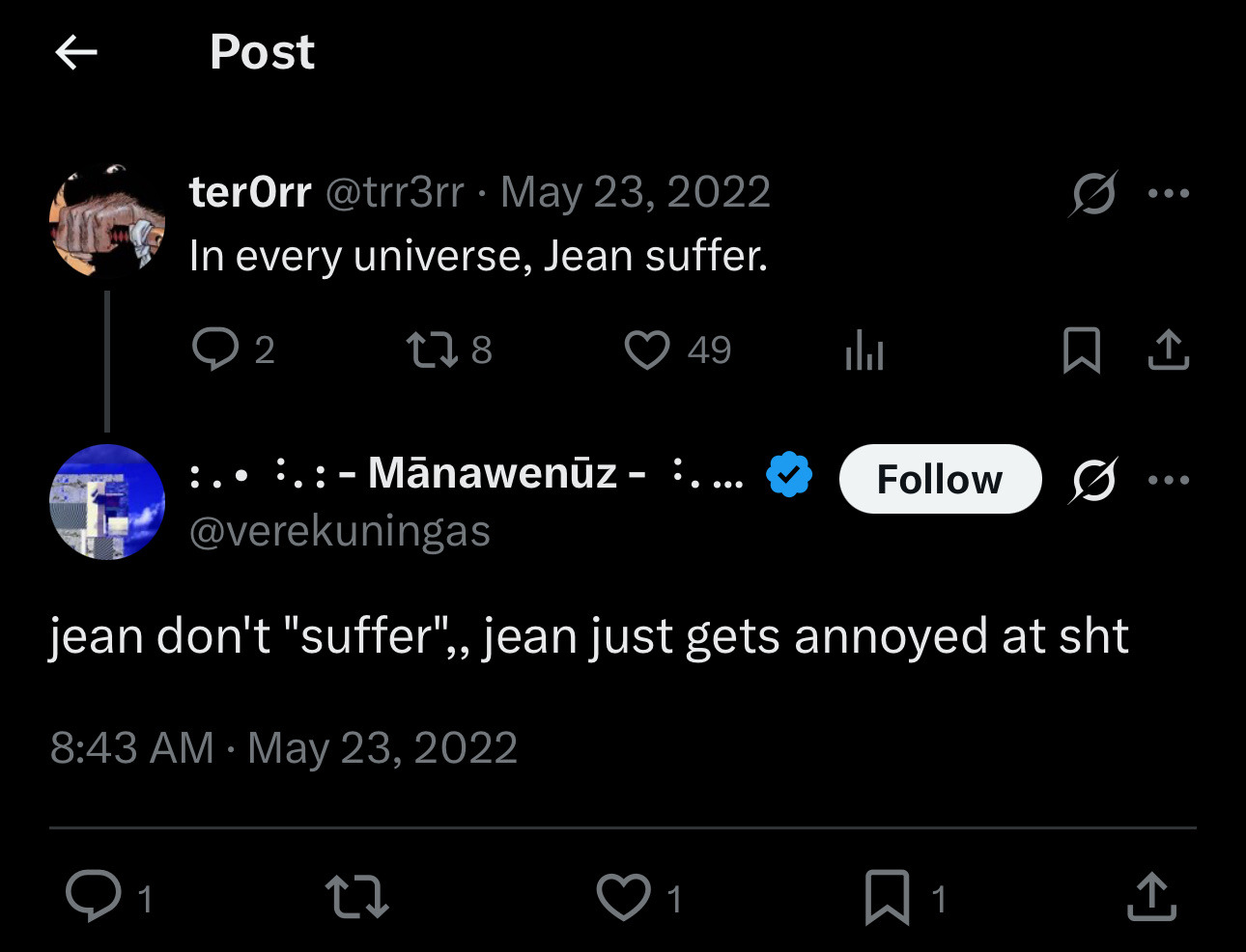This screenshot has width=1246, height=952.
Task: Repost terOrr's post with 8 reposts
Action: [x=432, y=350]
